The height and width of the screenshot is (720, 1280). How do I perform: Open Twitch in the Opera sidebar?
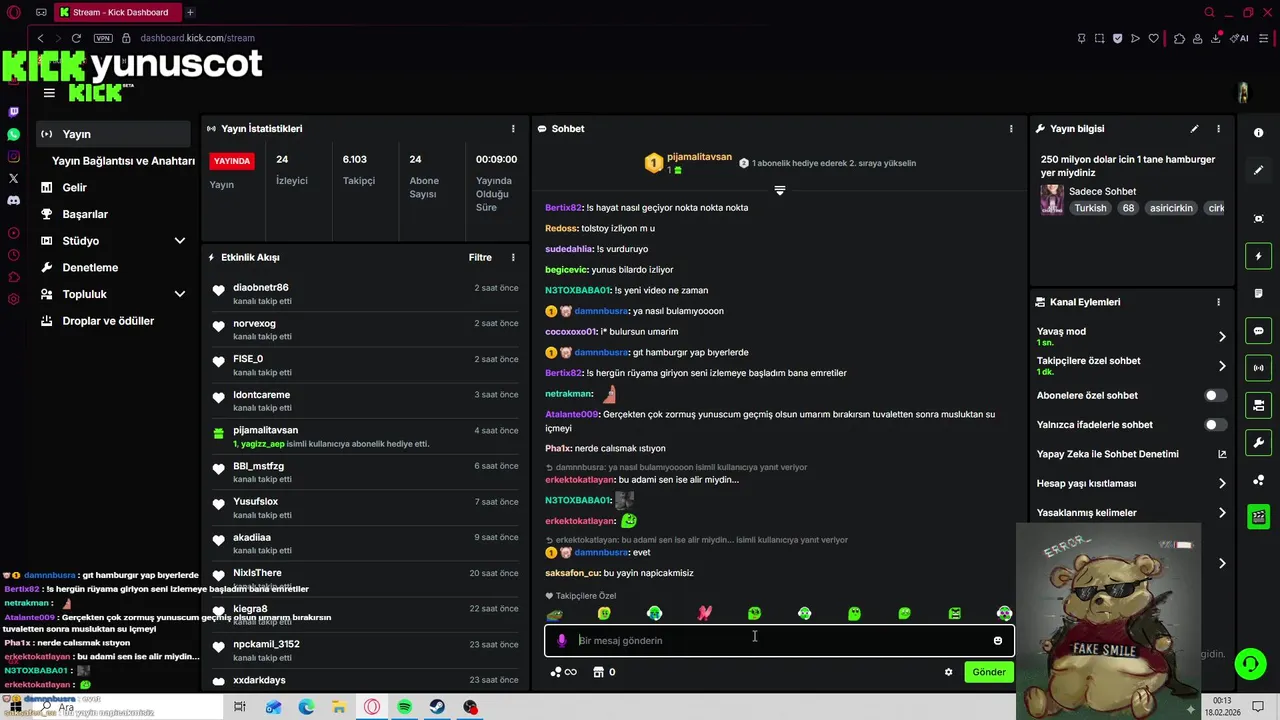tap(14, 112)
